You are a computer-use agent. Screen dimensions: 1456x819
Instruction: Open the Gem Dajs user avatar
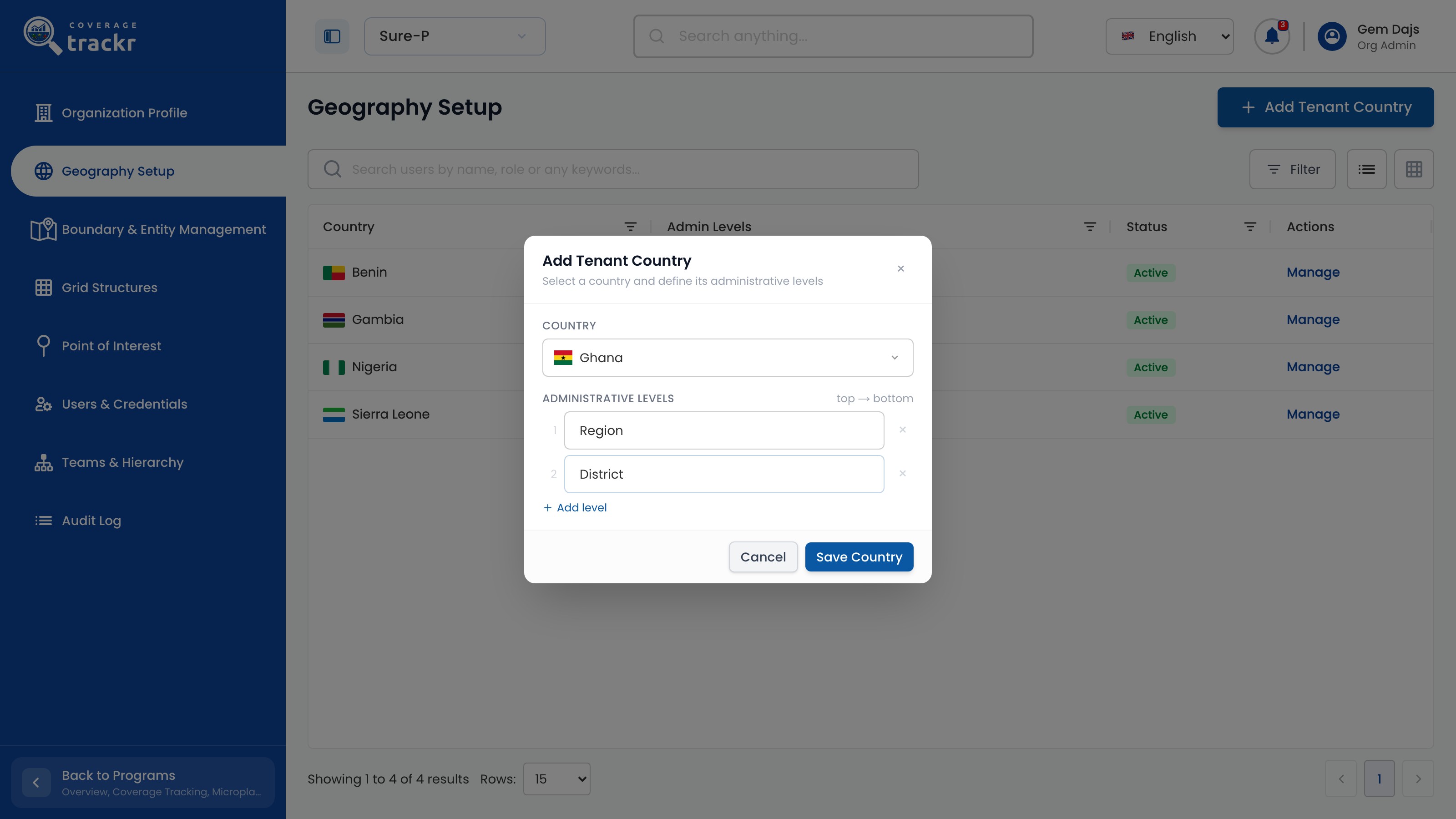pos(1332,36)
